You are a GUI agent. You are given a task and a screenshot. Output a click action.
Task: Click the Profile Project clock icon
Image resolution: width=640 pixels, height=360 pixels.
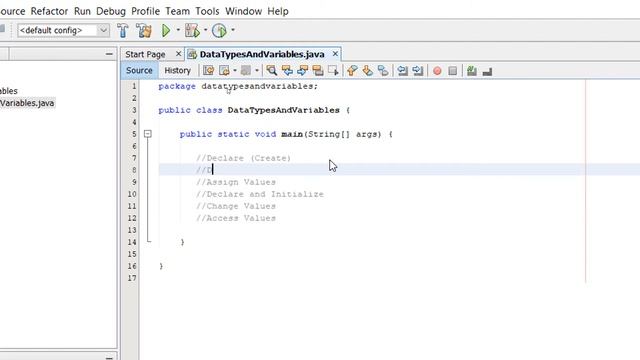point(219,31)
